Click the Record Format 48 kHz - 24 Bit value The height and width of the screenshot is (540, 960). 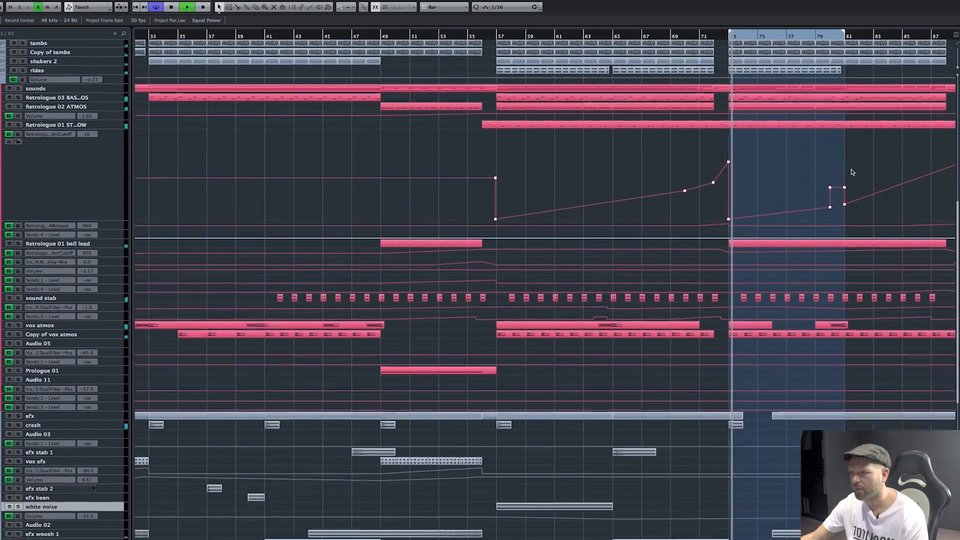pos(59,20)
